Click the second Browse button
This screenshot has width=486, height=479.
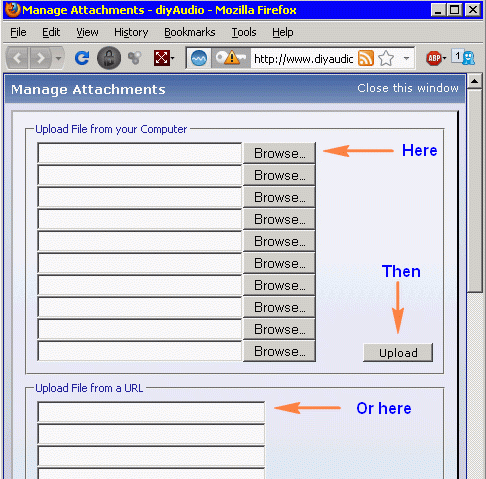tap(279, 175)
